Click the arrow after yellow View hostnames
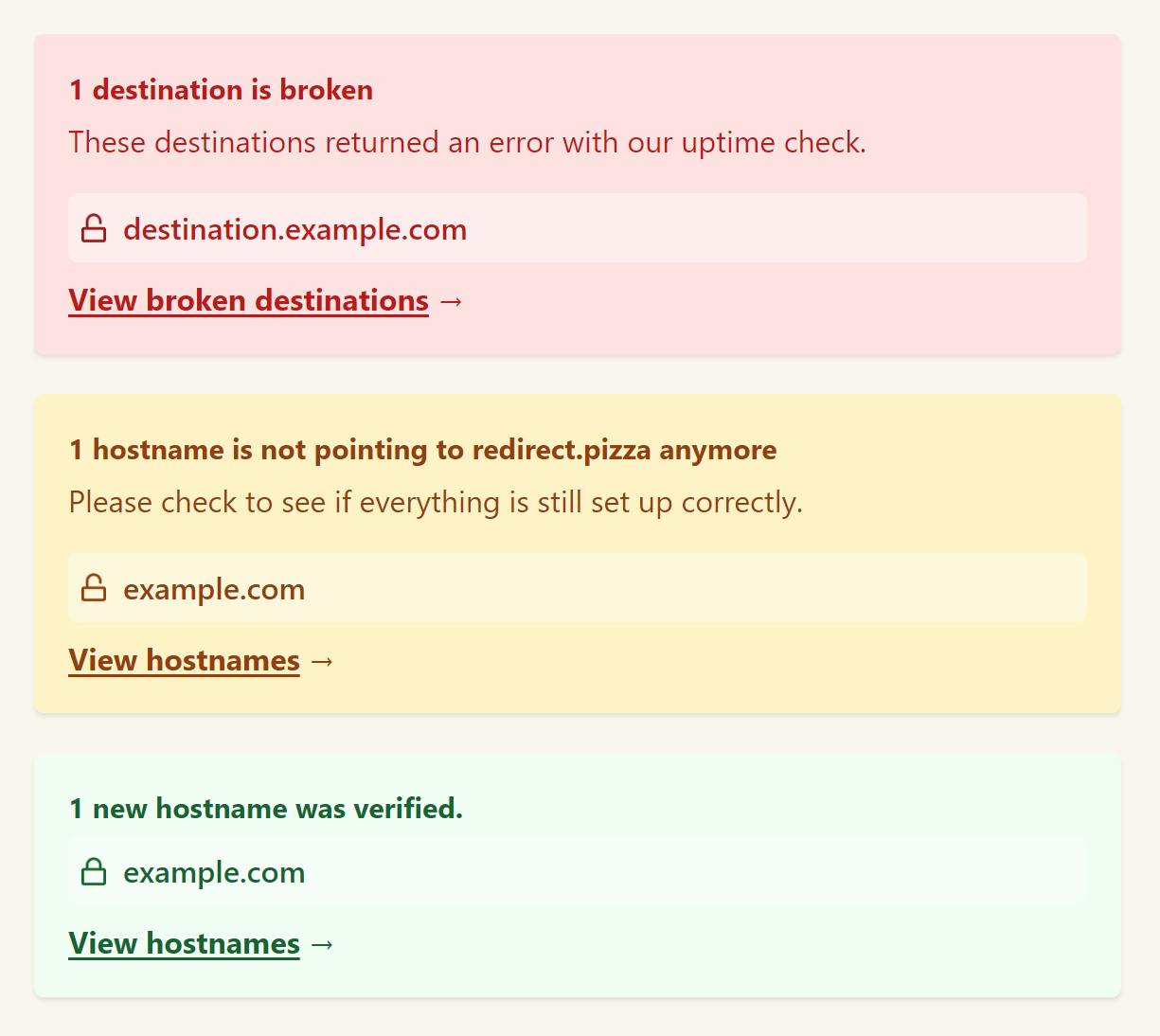 tap(322, 661)
